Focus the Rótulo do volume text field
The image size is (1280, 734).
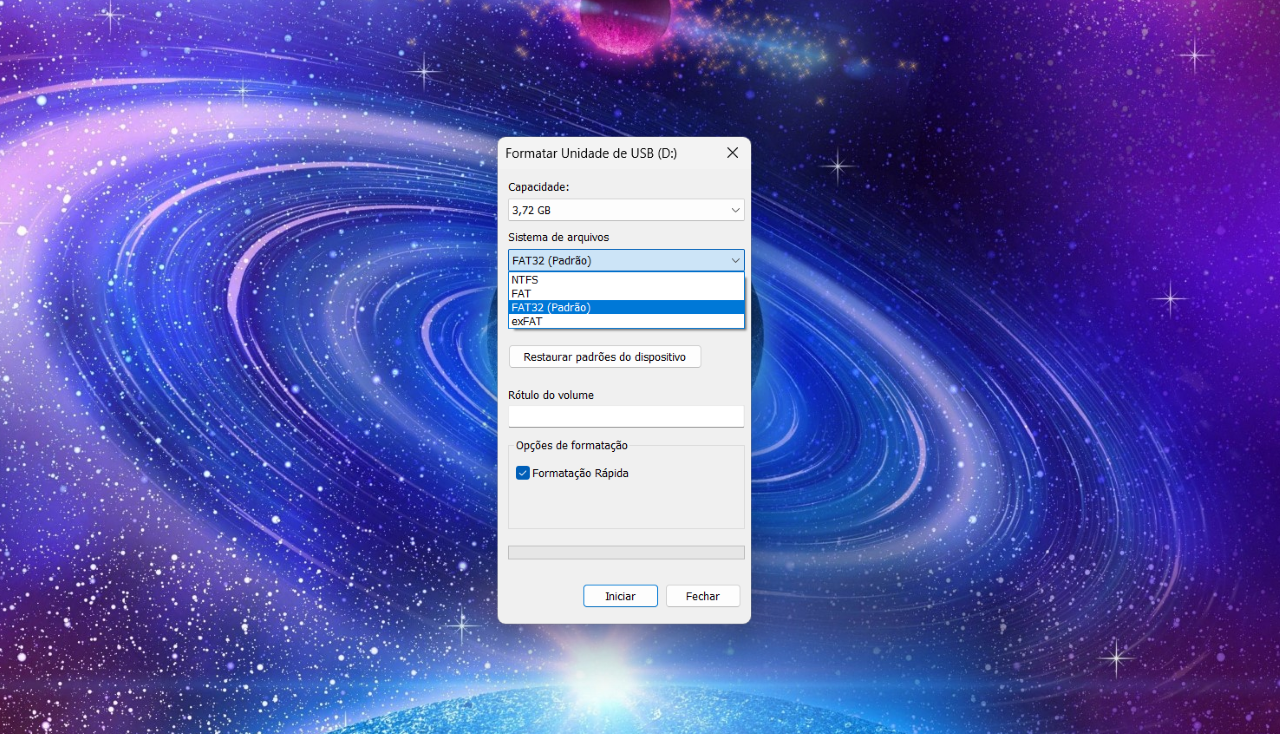[626, 416]
